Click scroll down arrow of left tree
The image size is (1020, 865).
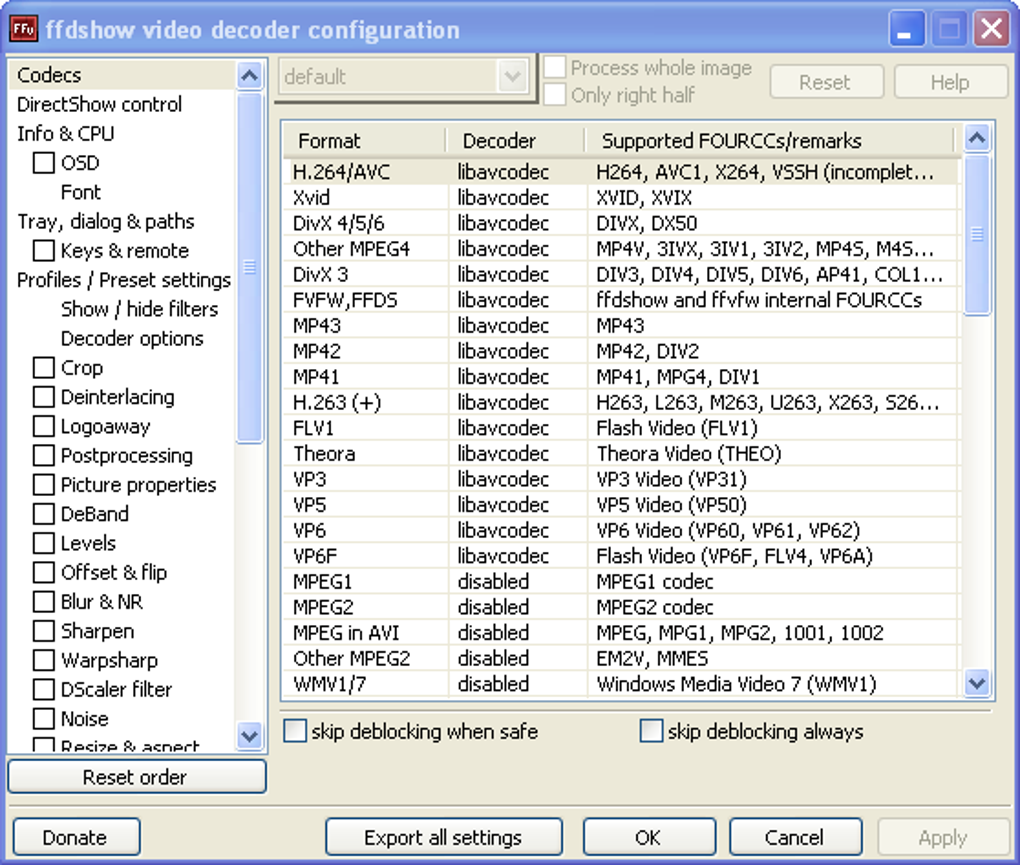tap(250, 736)
